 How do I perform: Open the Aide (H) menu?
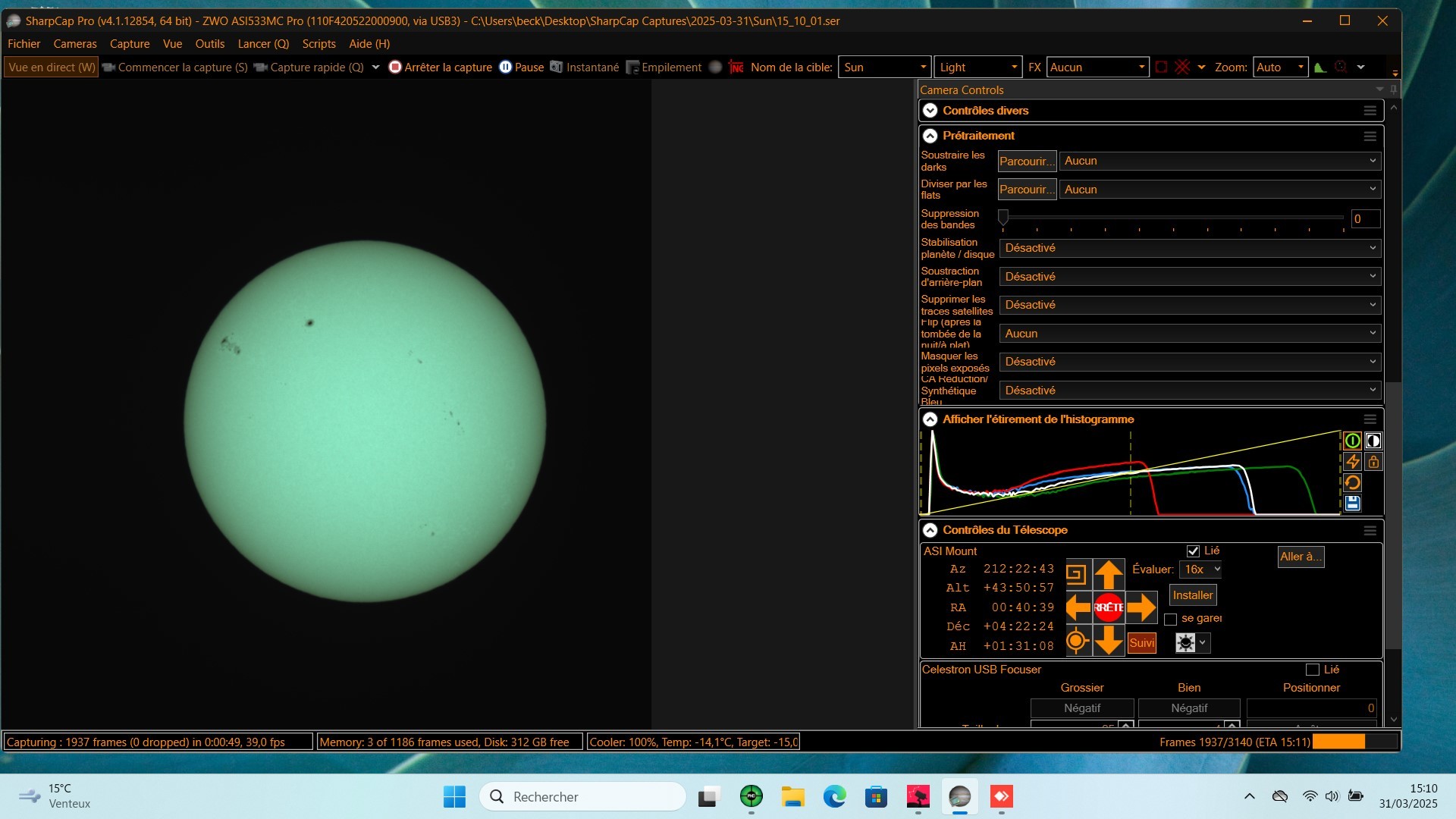[369, 44]
